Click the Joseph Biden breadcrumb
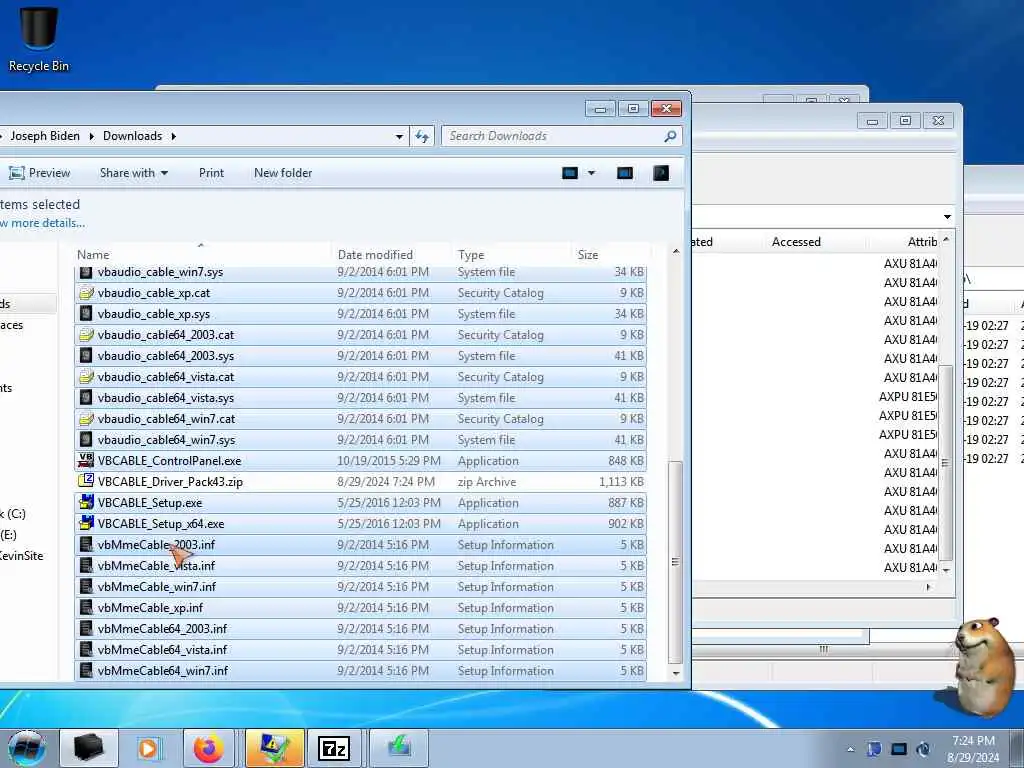The width and height of the screenshot is (1024, 768). [45, 136]
